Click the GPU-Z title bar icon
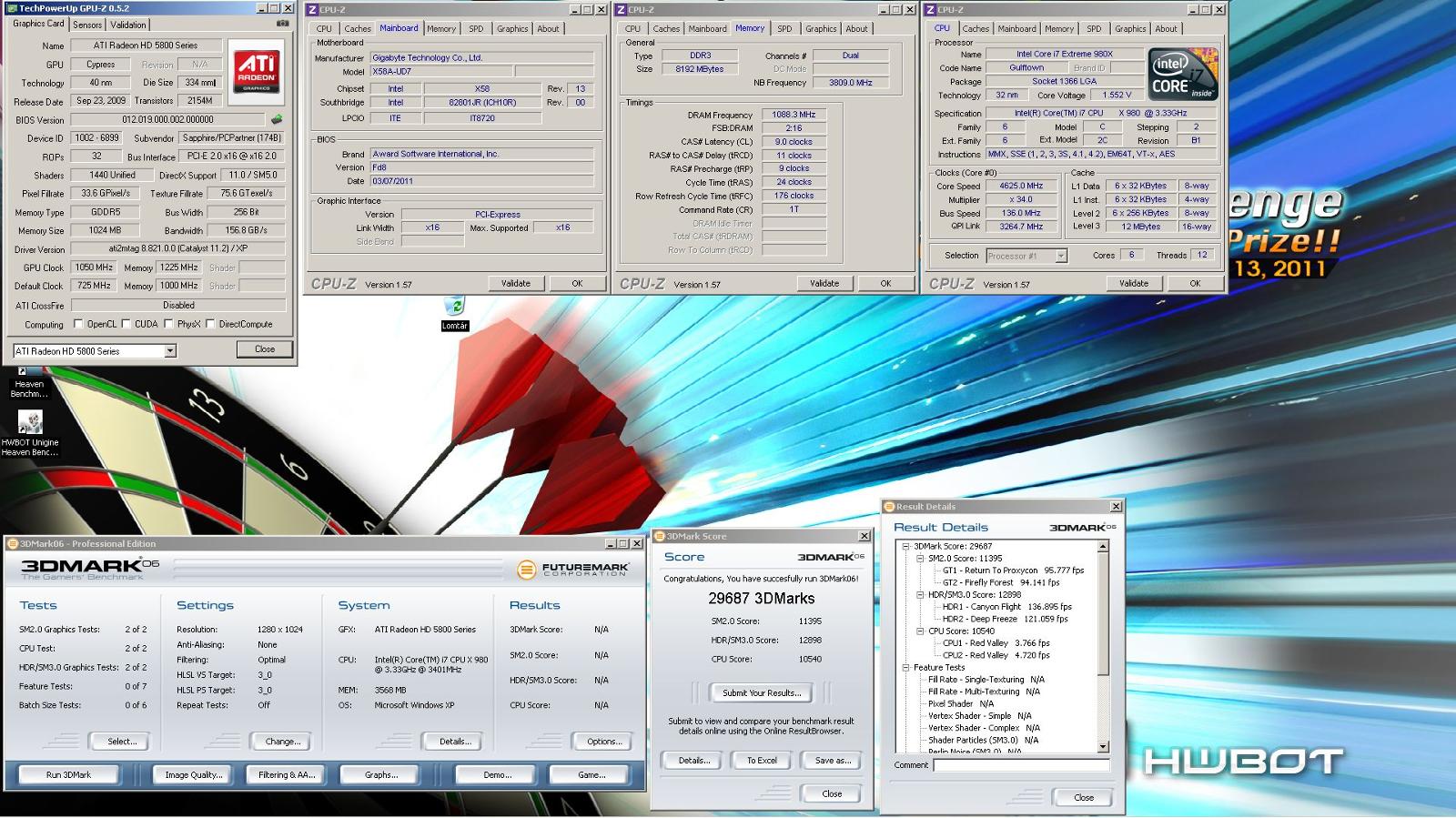This screenshot has height=818, width=1456. click(x=12, y=7)
